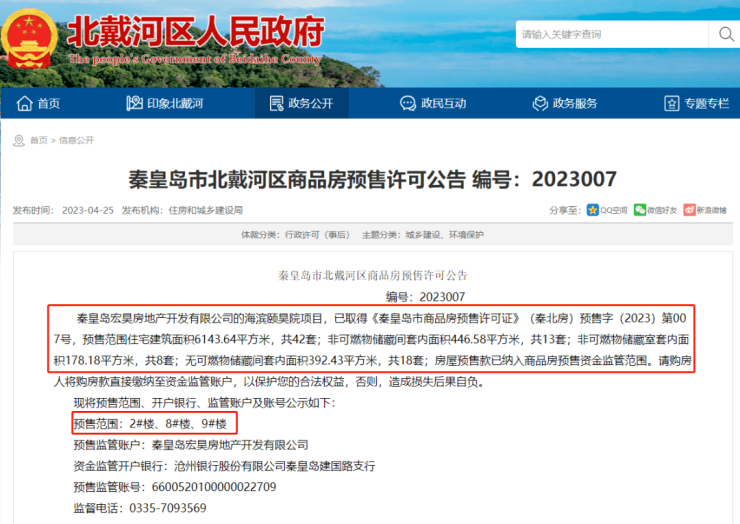Click account number 6600520100000022709
Screen dimensions: 740x524
coord(214,487)
